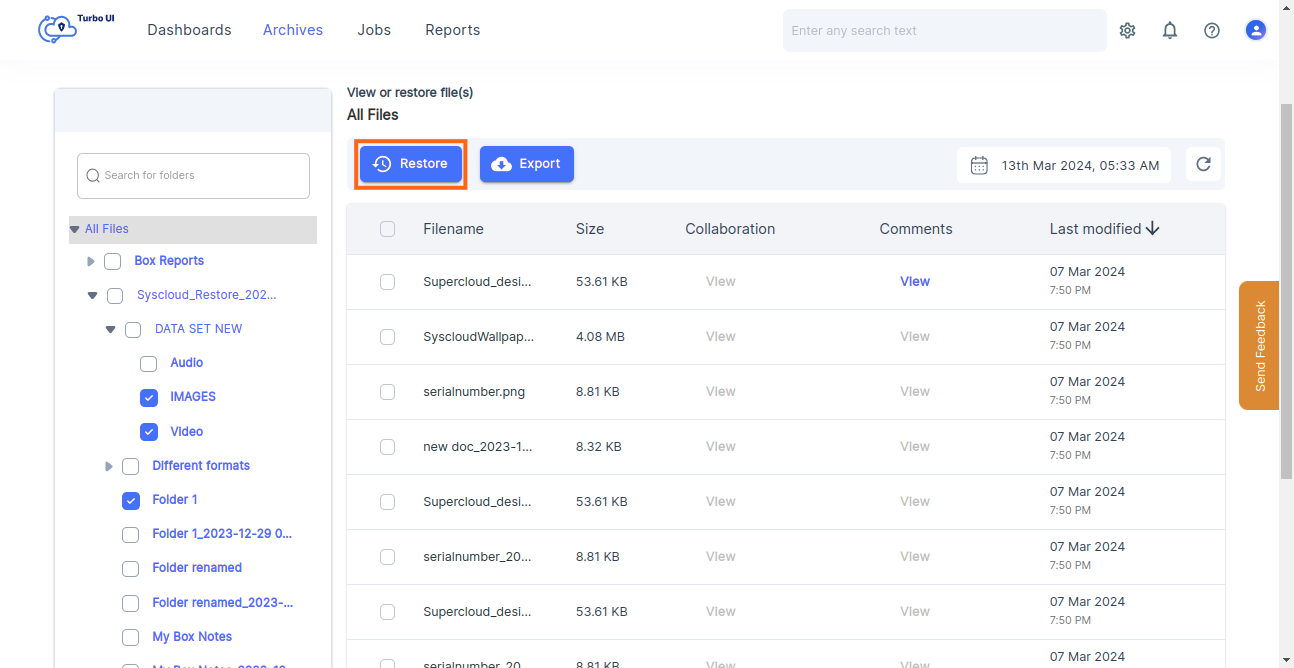Uncheck the IMAGES folder checkbox
The height and width of the screenshot is (668, 1294).
(149, 397)
